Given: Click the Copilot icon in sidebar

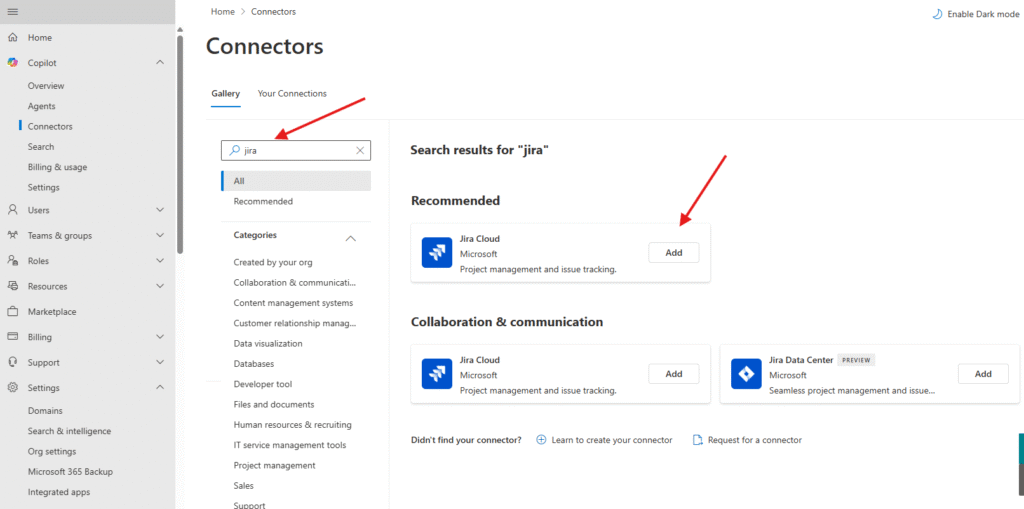Looking at the screenshot, I should coord(12,63).
